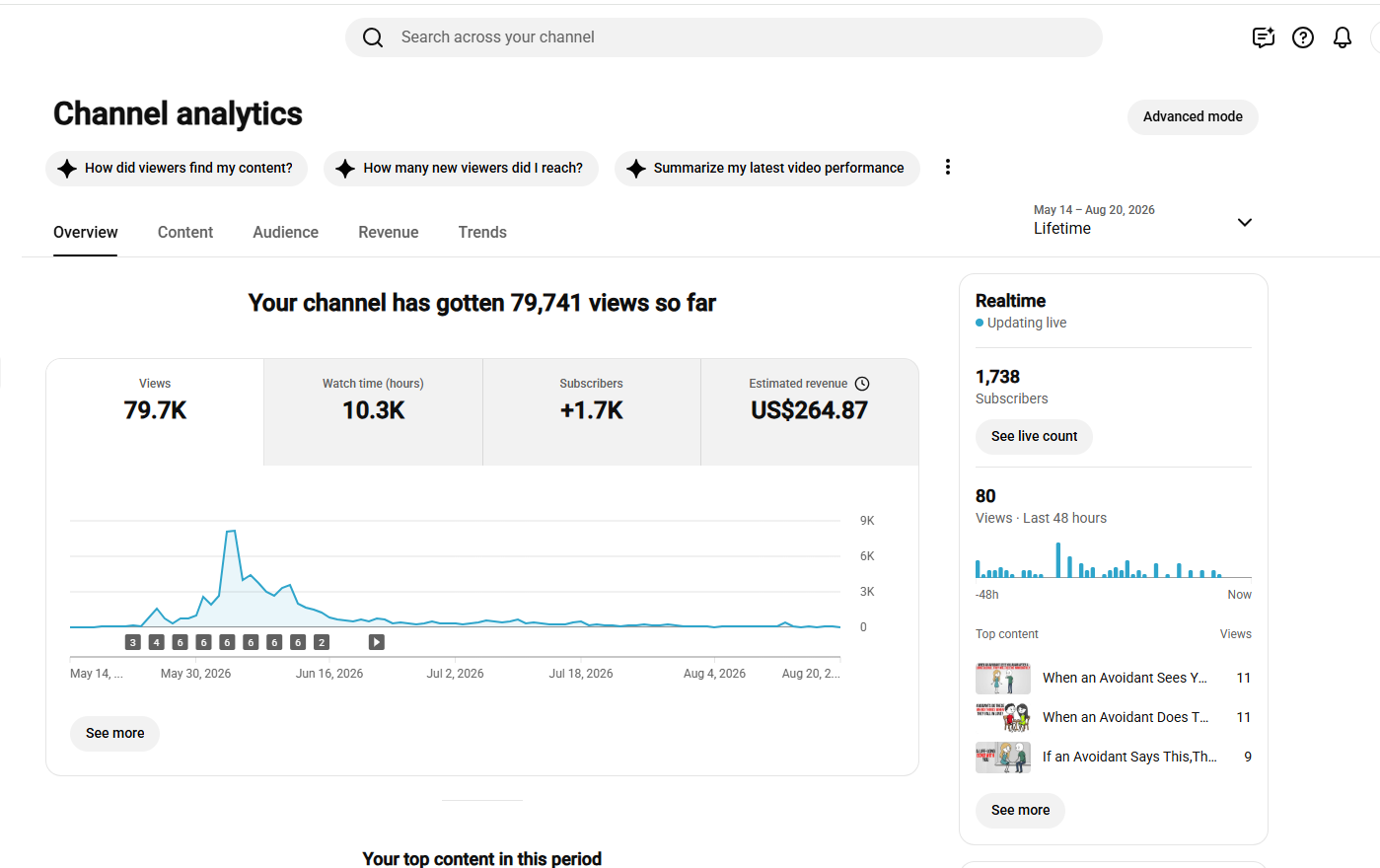Open the send feedback icon
This screenshot has height=868, width=1380.
tap(1264, 37)
